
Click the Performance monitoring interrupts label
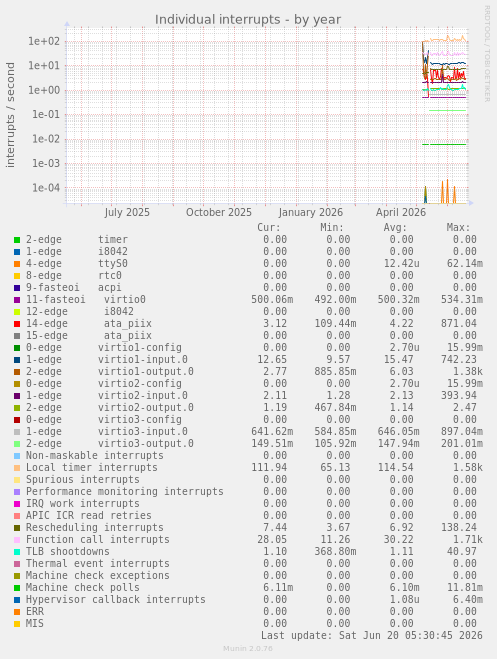tap(125, 492)
